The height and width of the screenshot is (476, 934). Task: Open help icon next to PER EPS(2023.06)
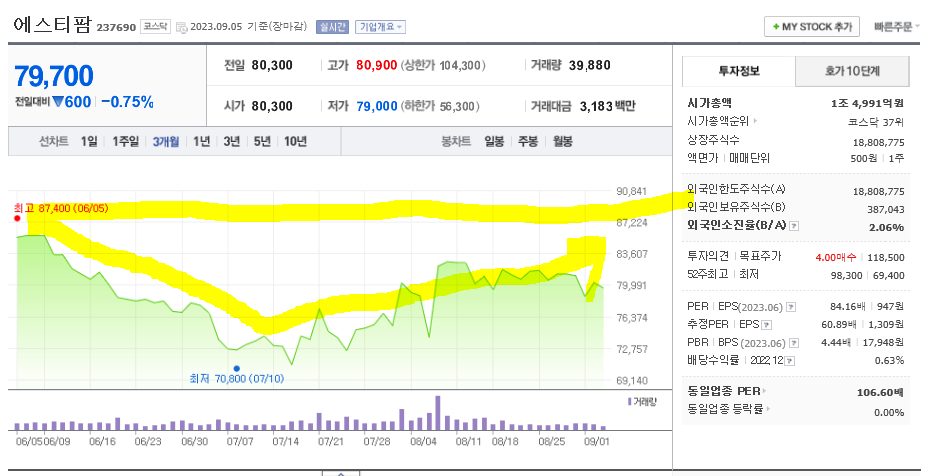[x=790, y=307]
